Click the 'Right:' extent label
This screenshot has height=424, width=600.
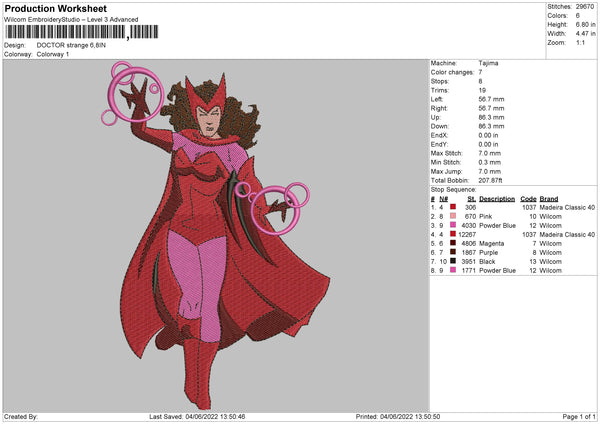click(x=439, y=108)
